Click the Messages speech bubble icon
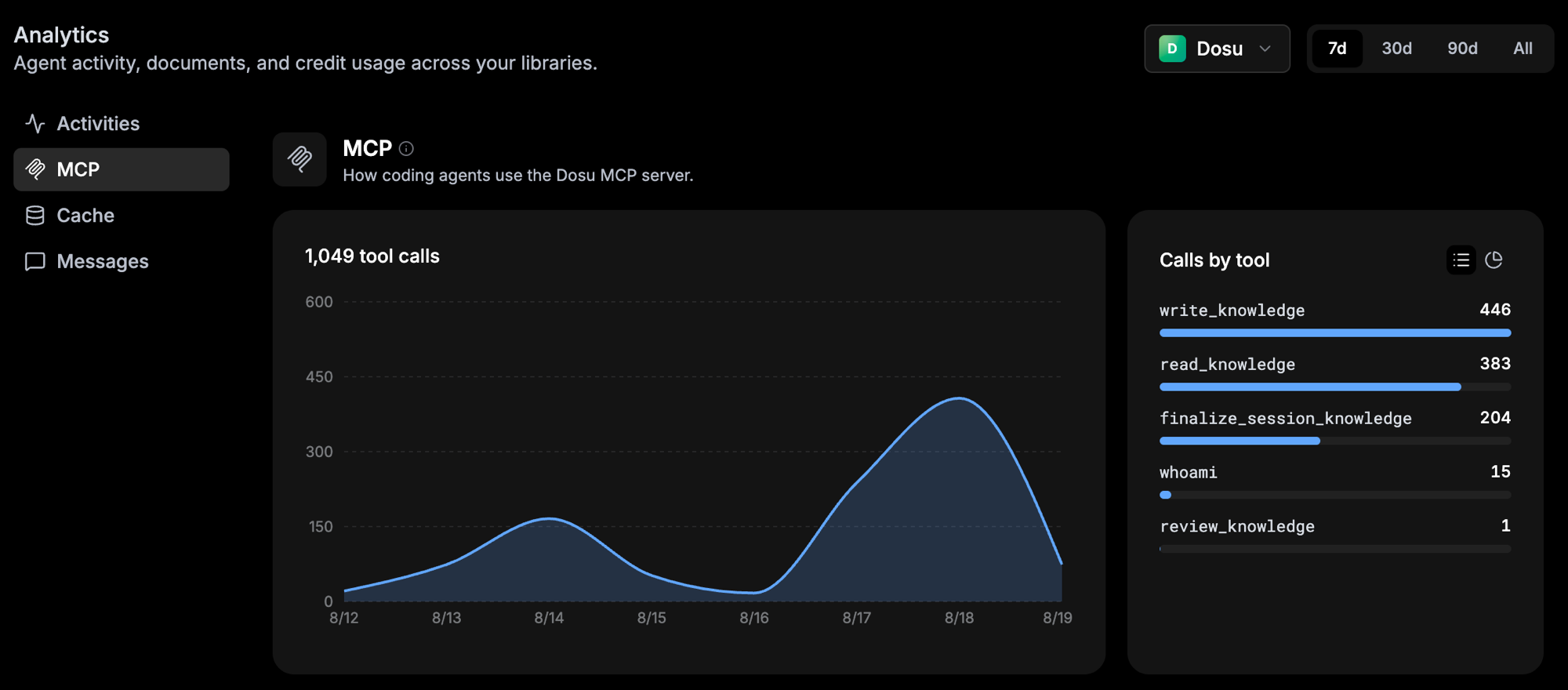Screen dimensions: 1568x690 point(34,261)
